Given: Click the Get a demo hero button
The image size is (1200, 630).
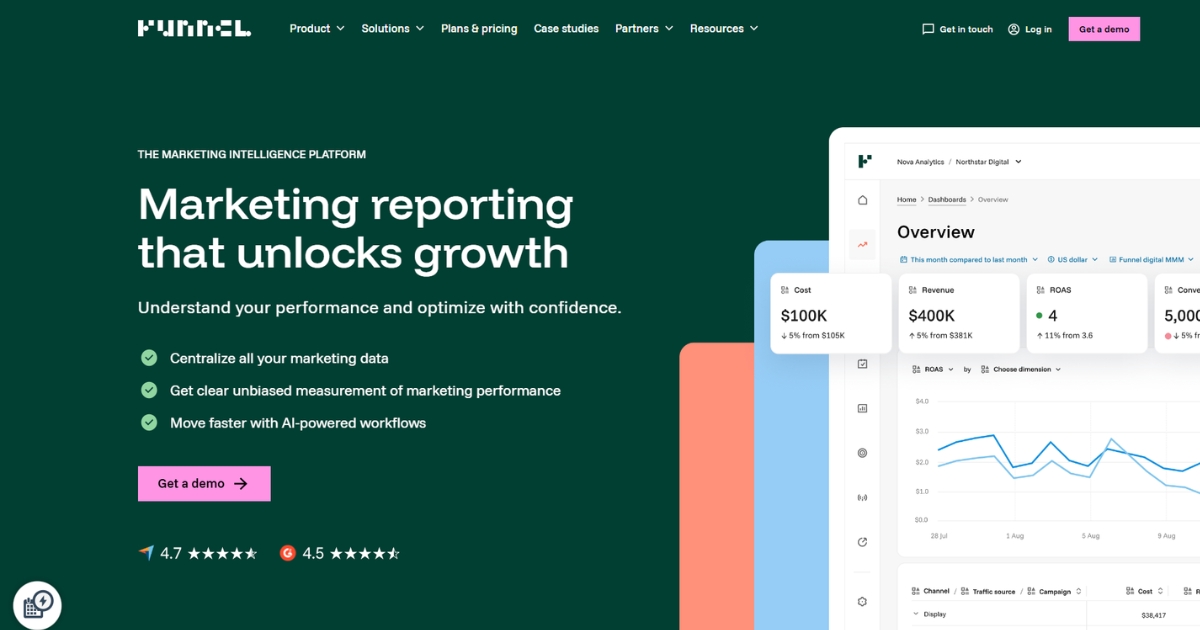Looking at the screenshot, I should 204,483.
